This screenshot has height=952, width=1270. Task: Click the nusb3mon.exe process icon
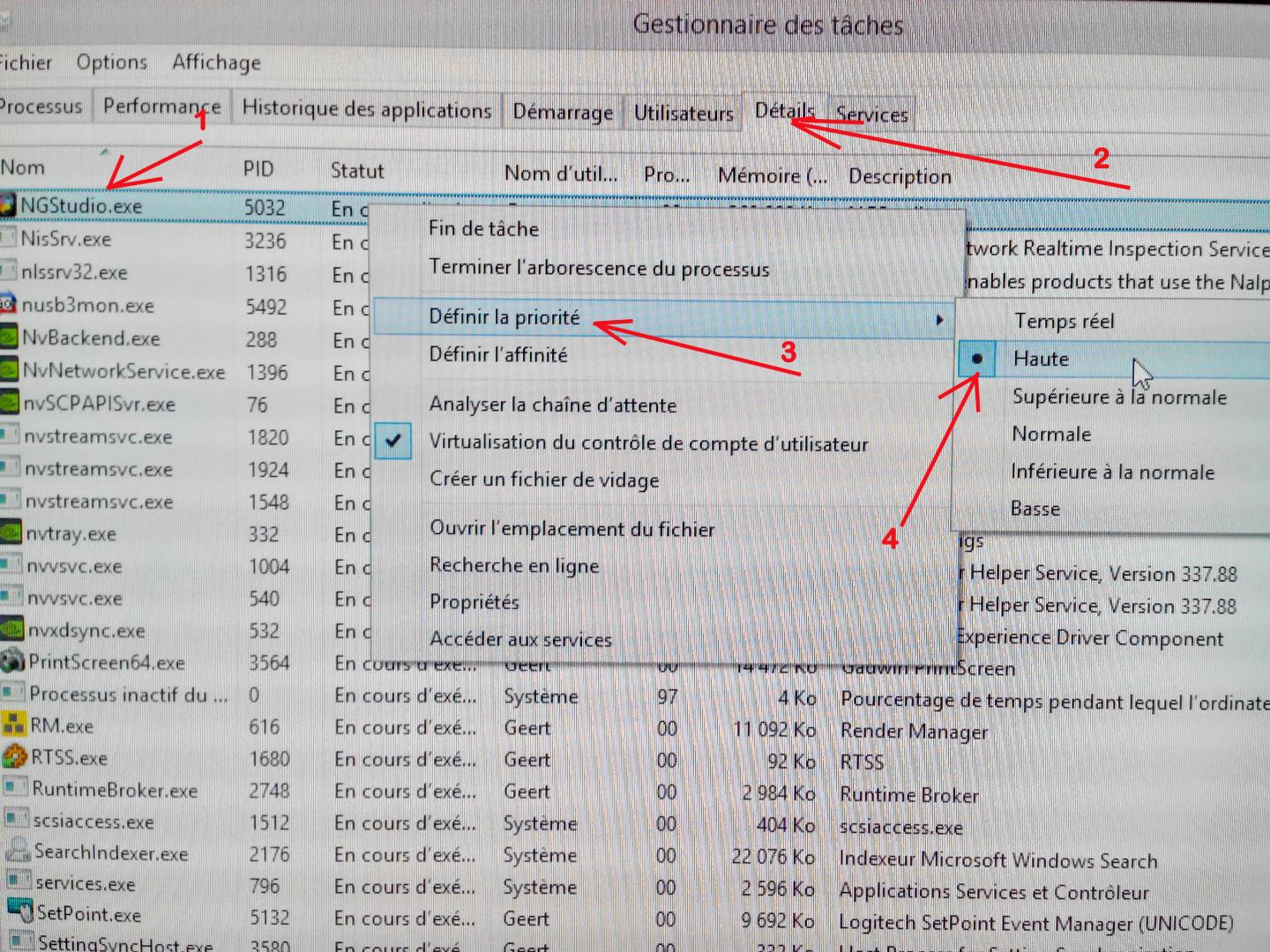point(7,305)
